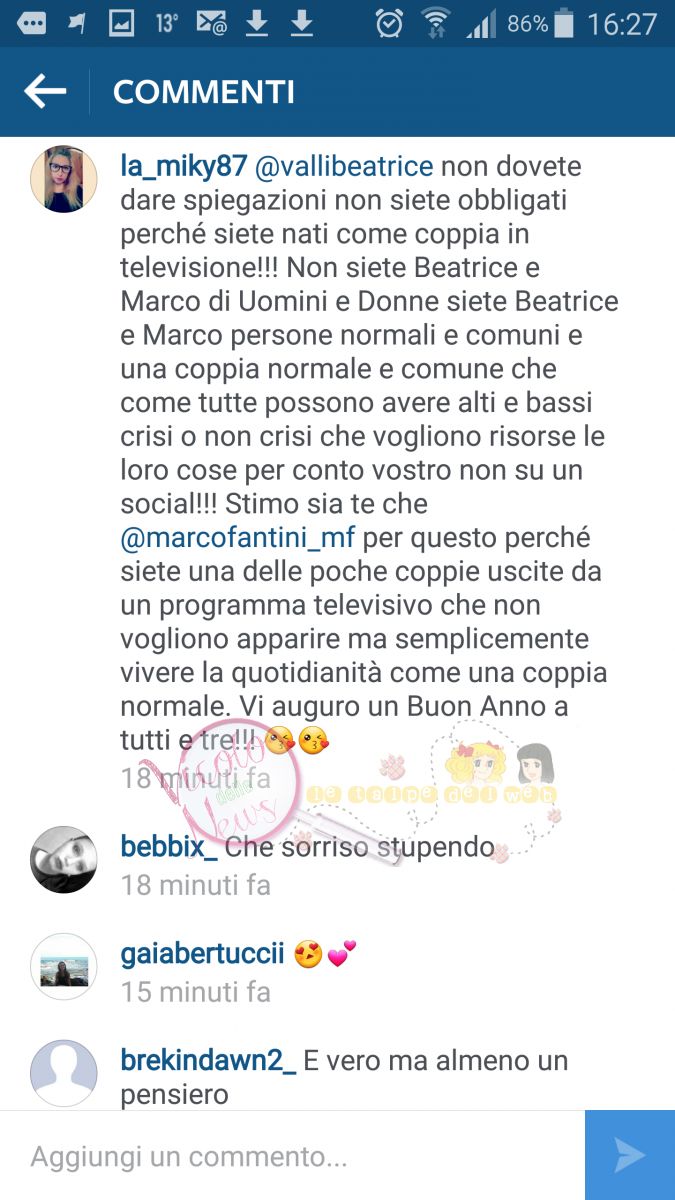Viewport: 675px width, 1200px height.
Task: Tap the chat bubble notification icon
Action: pyautogui.click(x=31, y=23)
